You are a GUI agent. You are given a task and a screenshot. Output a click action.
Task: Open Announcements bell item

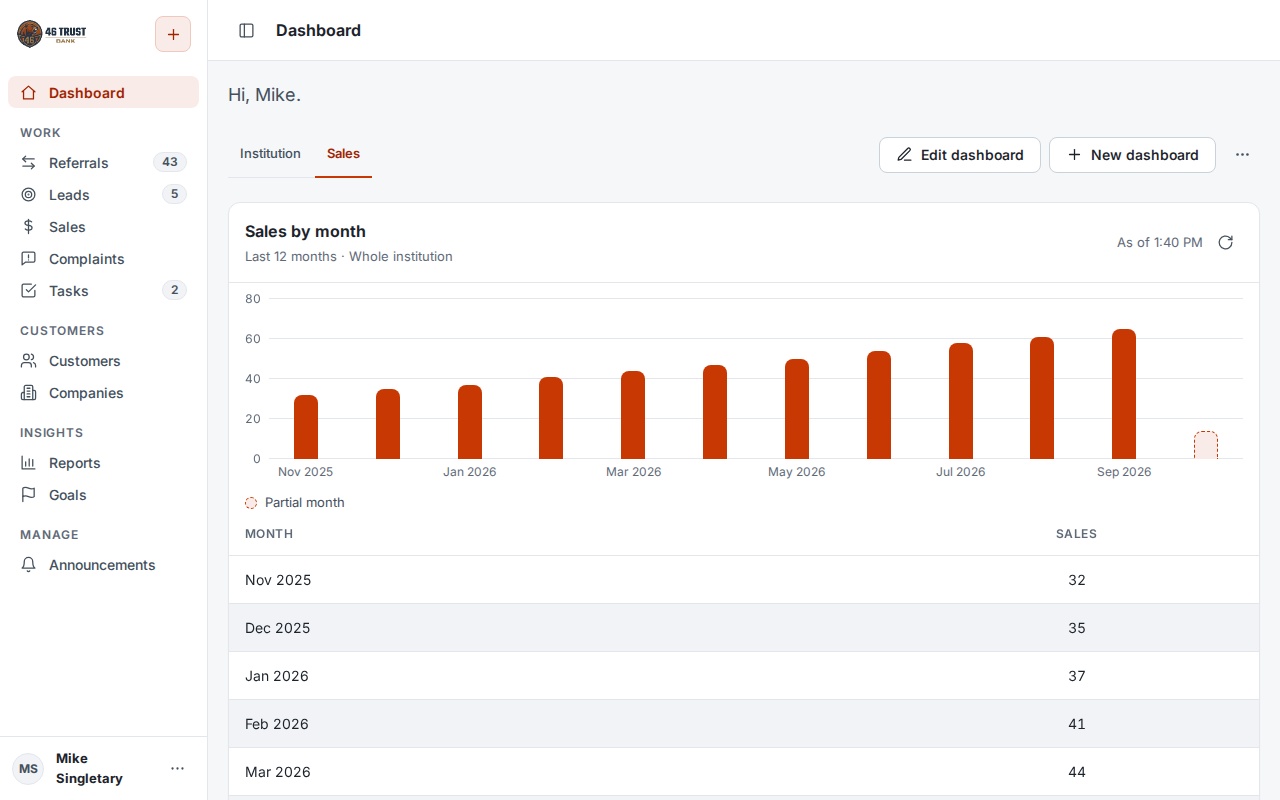tap(103, 565)
